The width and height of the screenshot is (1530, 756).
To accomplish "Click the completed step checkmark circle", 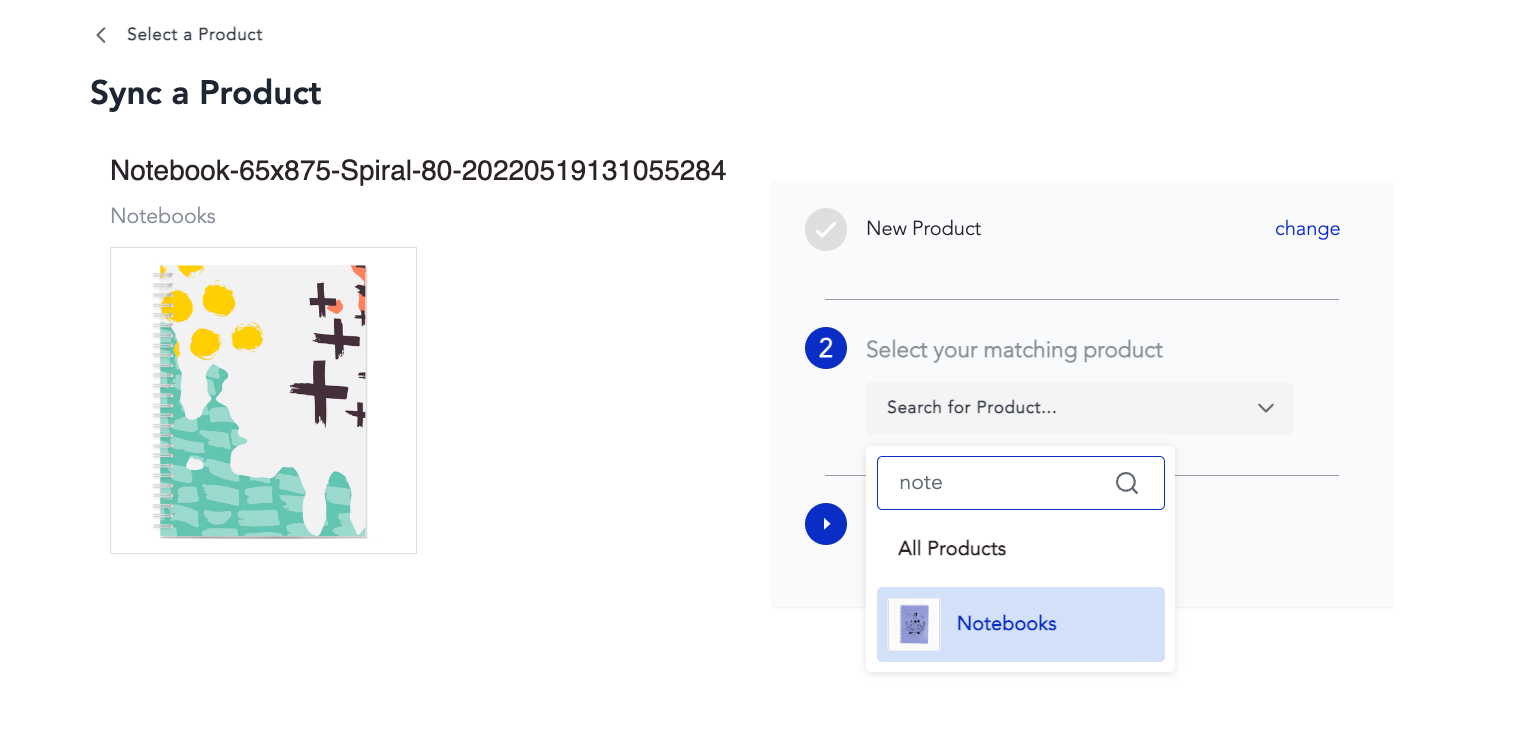I will click(x=826, y=229).
